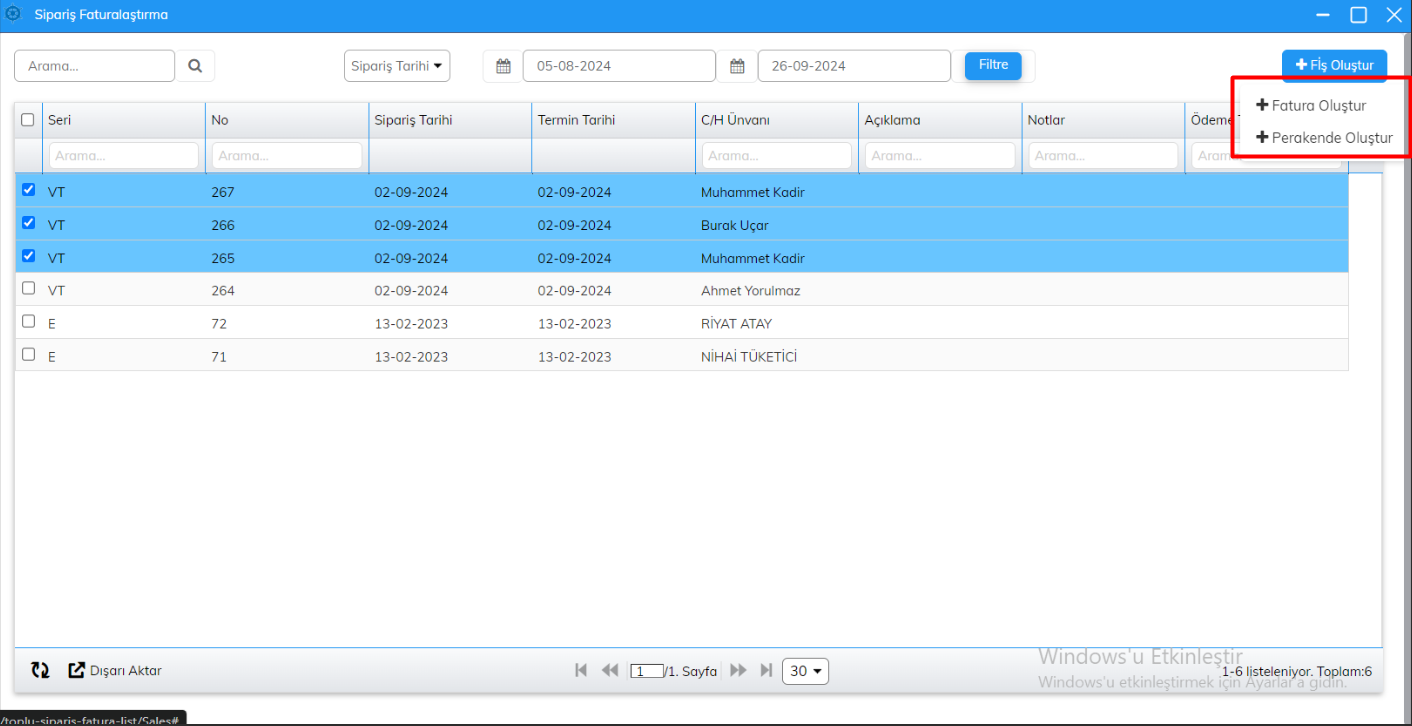Go to the previous page of results
The width and height of the screenshot is (1412, 726).
pyautogui.click(x=610, y=670)
